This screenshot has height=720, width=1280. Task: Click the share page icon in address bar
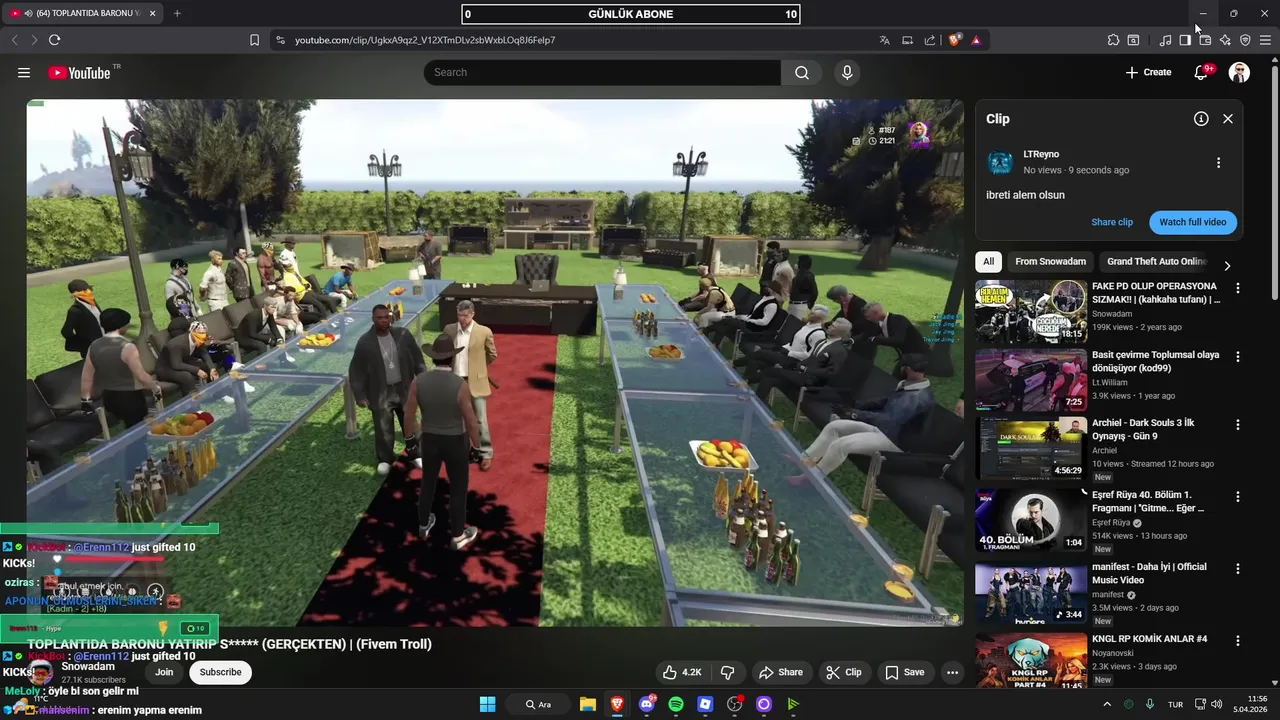(x=930, y=40)
